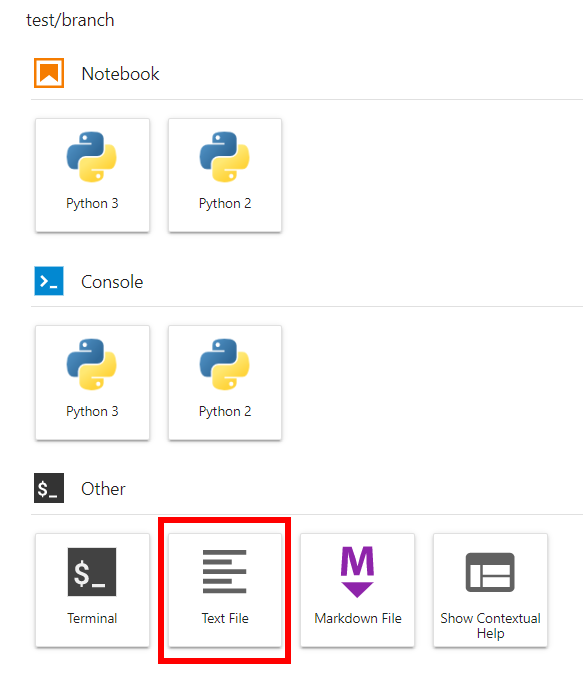
Task: Open the Show Contextual Help card
Action: (490, 590)
